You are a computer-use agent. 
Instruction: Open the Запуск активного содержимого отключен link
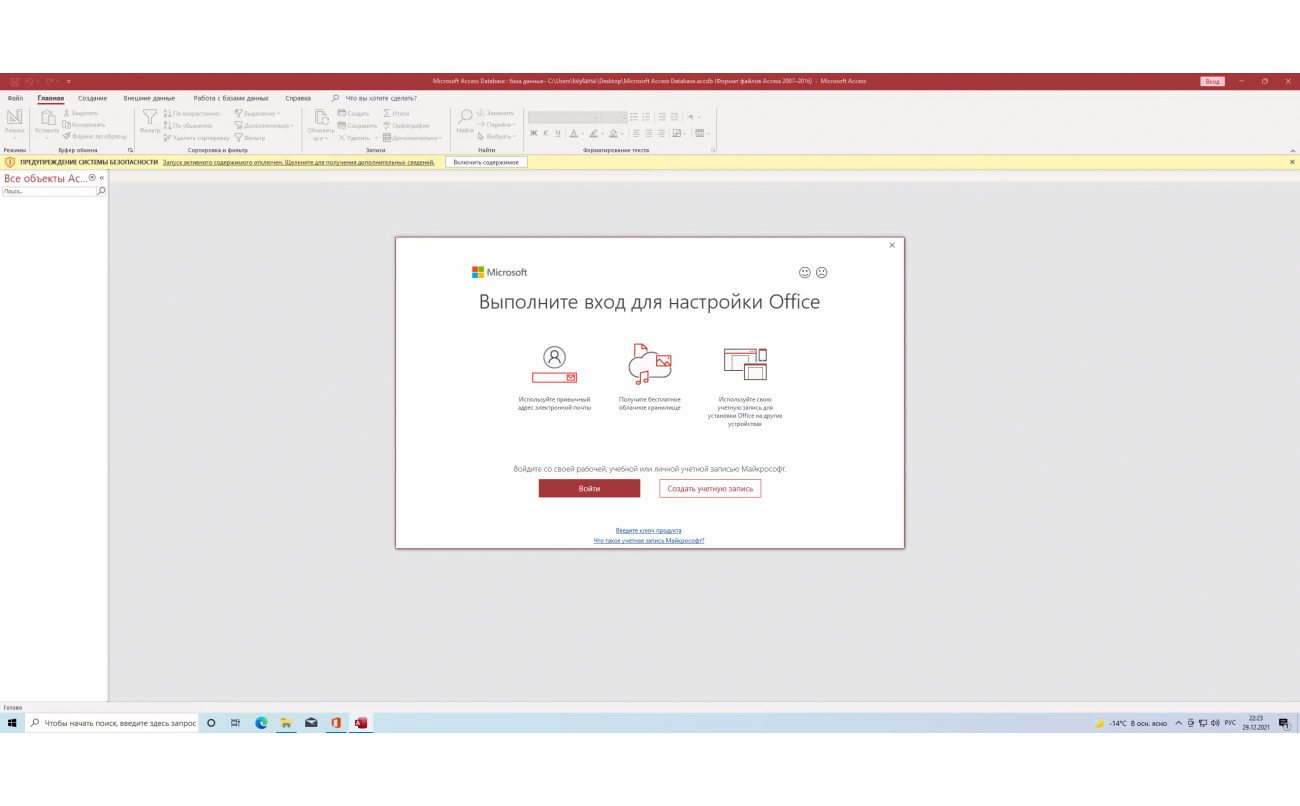[298, 162]
